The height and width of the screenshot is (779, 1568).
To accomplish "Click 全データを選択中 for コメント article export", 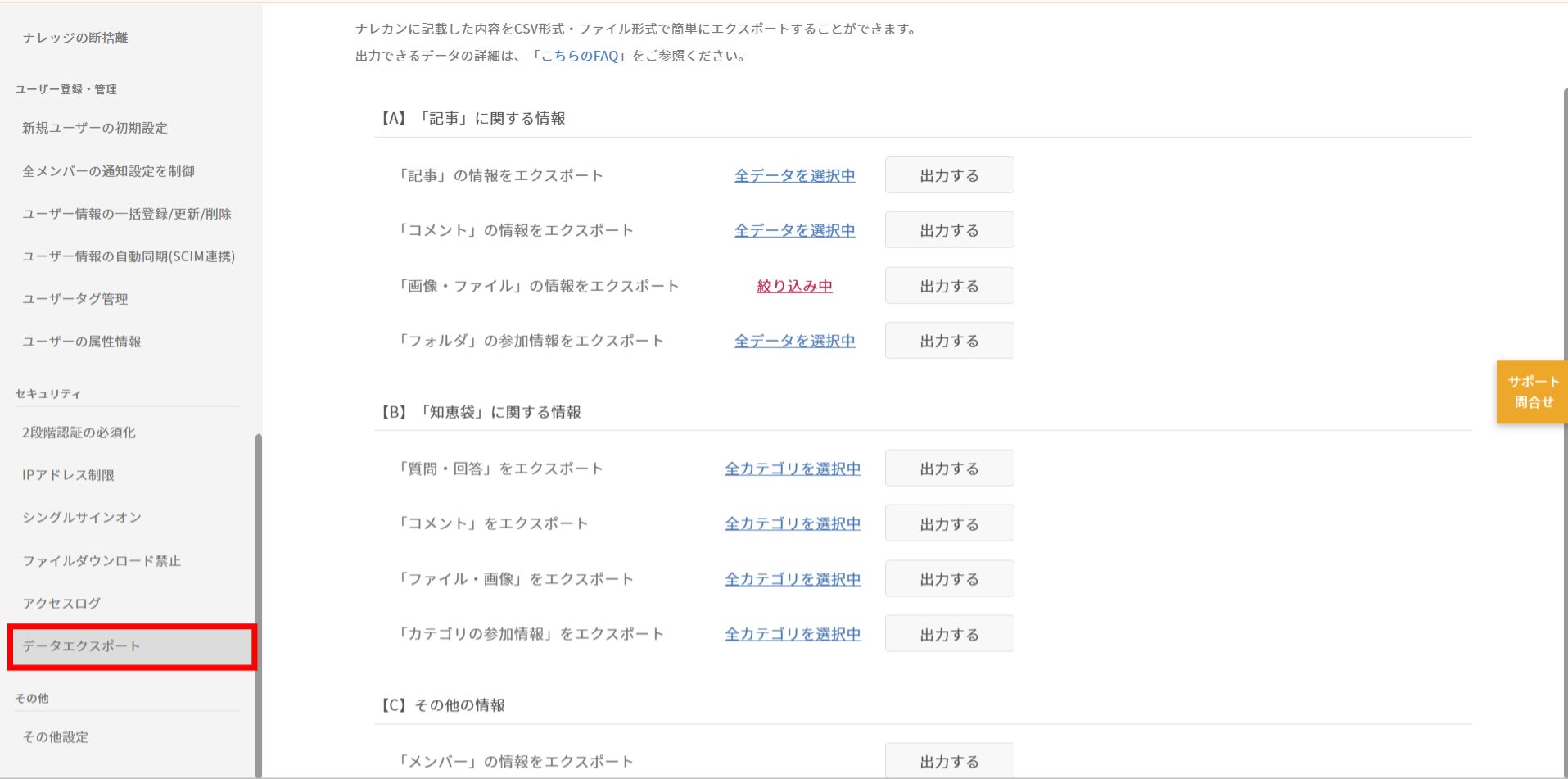I will (x=794, y=230).
